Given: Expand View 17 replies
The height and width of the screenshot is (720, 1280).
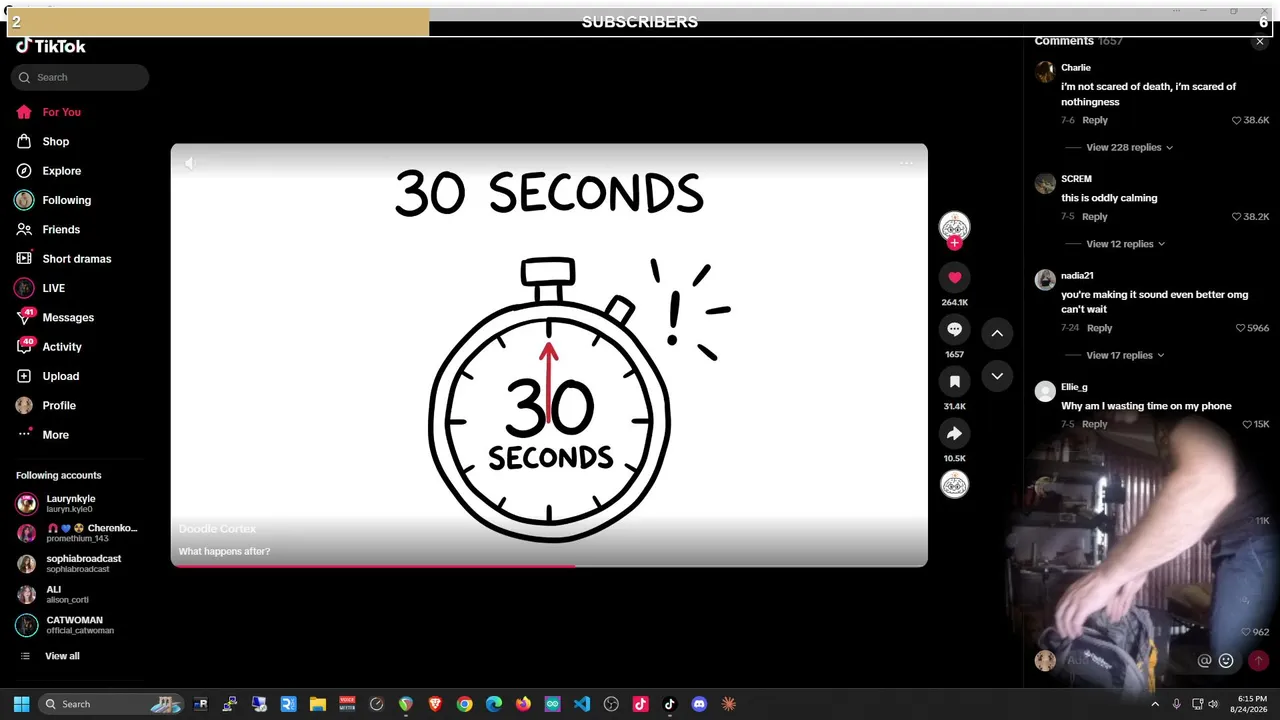Looking at the screenshot, I should (x=1126, y=355).
